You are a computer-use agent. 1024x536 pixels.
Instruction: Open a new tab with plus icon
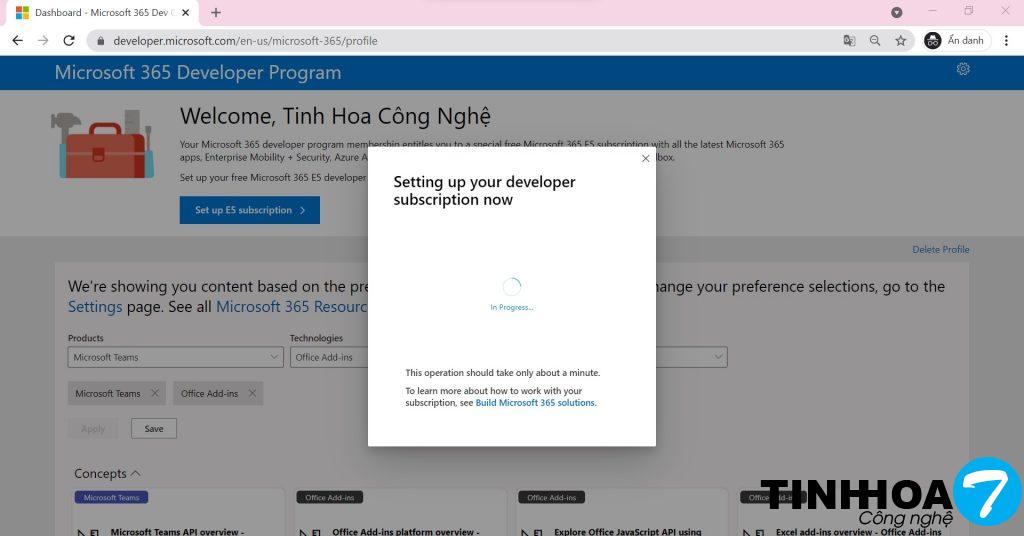point(216,13)
